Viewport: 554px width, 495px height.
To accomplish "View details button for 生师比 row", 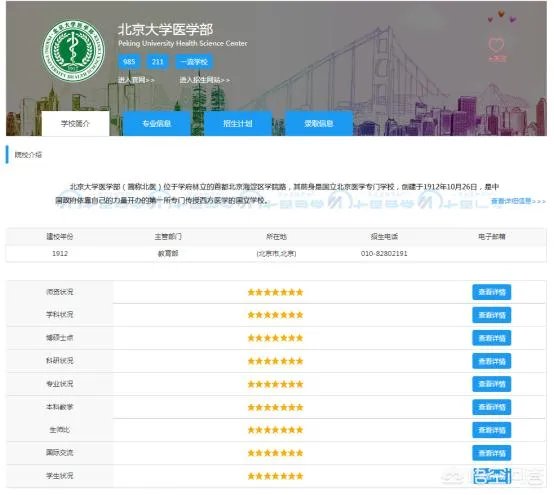I will click(492, 430).
